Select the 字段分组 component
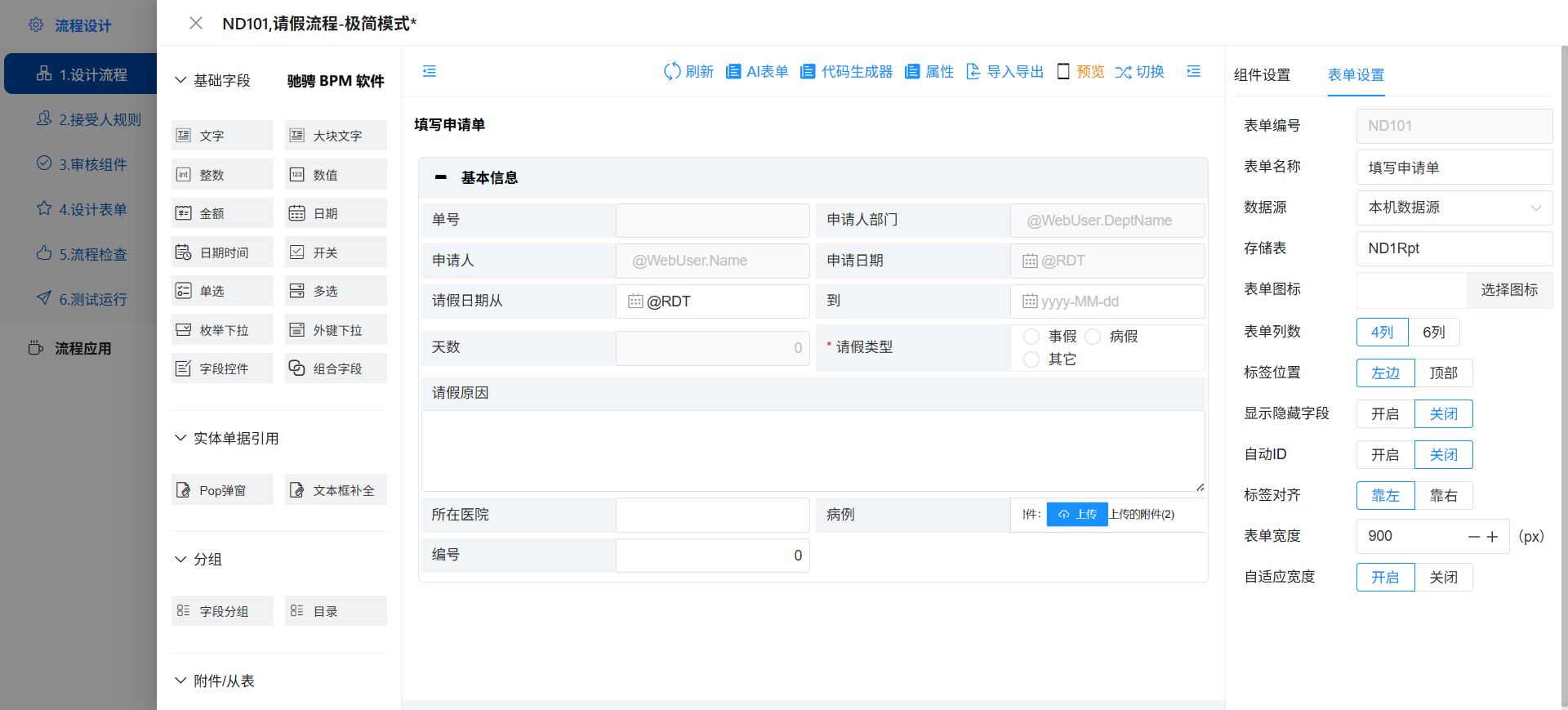Image resolution: width=1568 pixels, height=710 pixels. (x=222, y=611)
